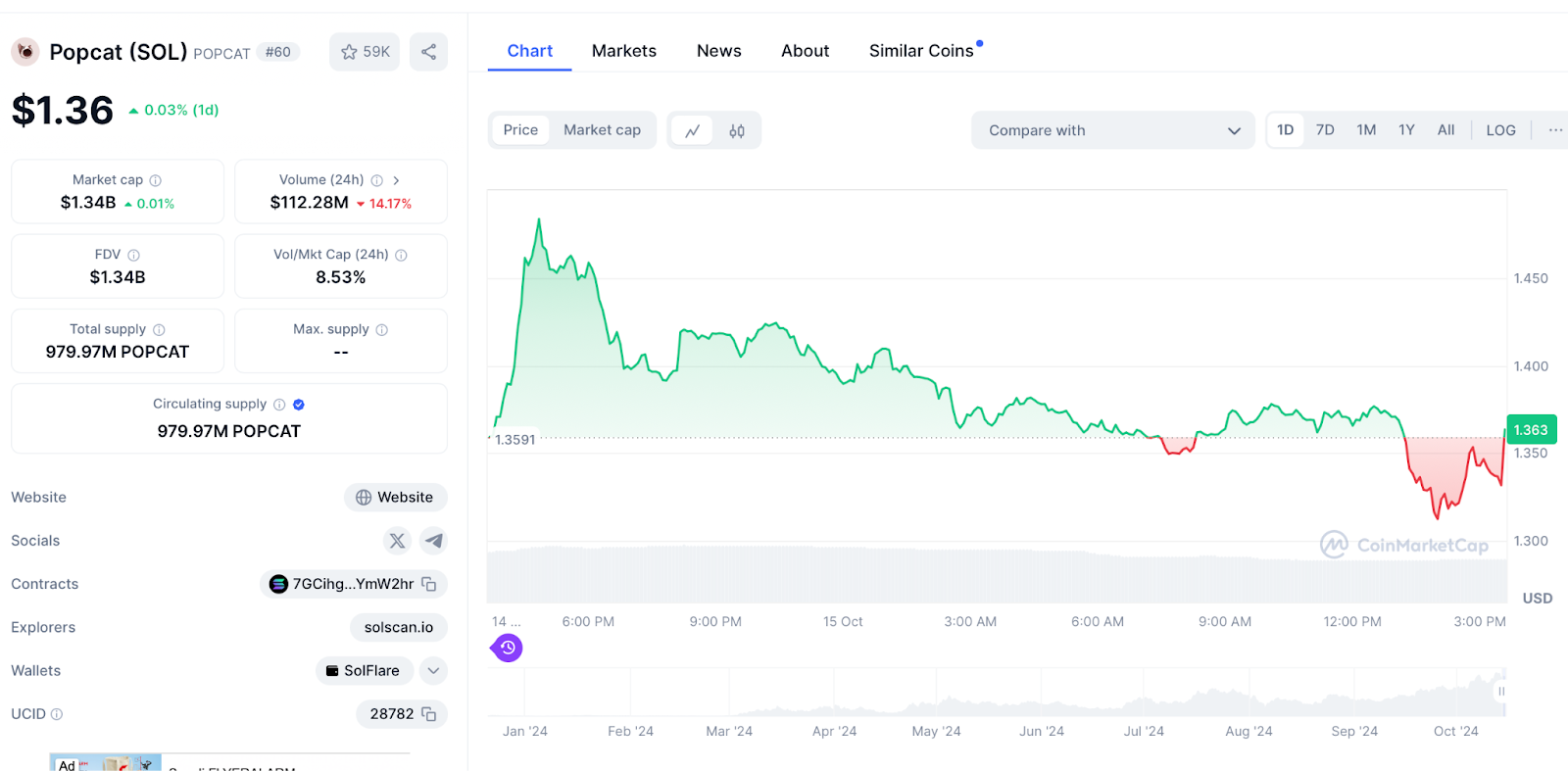Click the 8.53% Vol/Mkt Cap value

(x=341, y=277)
